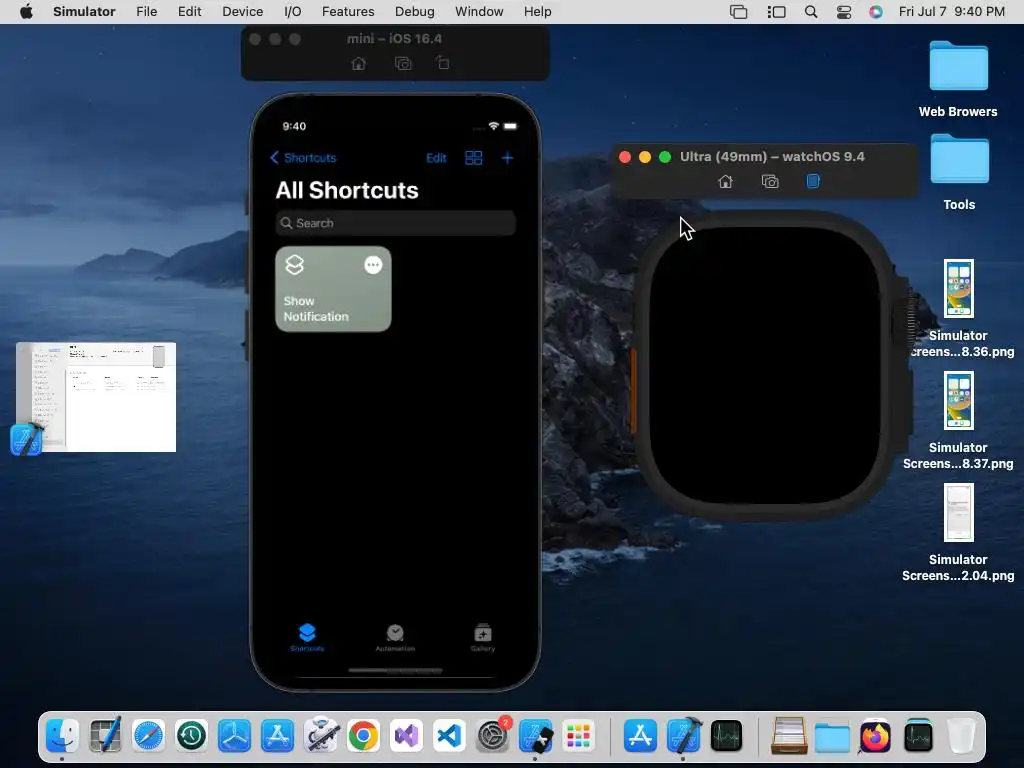Select the Tools folder on desktop
Image resolution: width=1024 pixels, height=768 pixels.
pos(959,159)
